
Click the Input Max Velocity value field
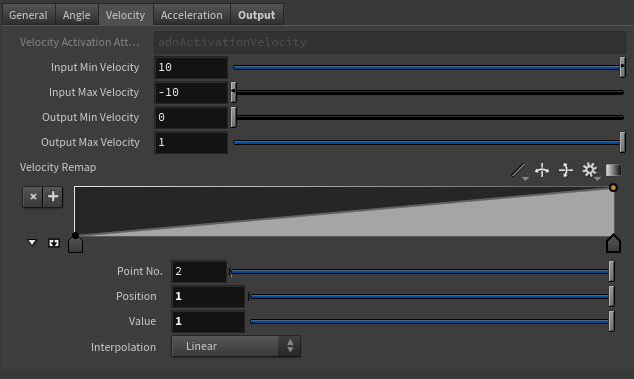click(x=191, y=92)
